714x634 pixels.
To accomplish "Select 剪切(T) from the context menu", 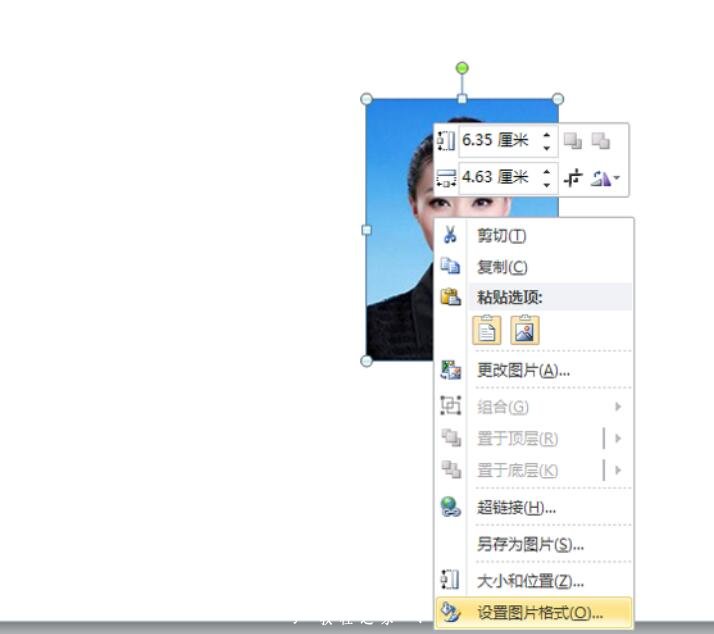I will 501,236.
